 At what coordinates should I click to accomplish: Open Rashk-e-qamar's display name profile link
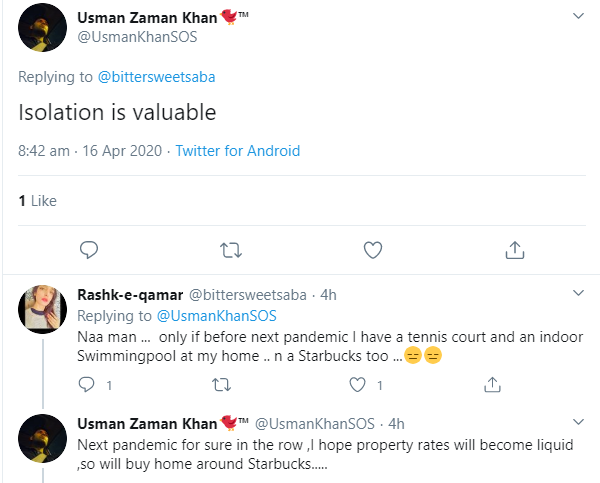130,295
